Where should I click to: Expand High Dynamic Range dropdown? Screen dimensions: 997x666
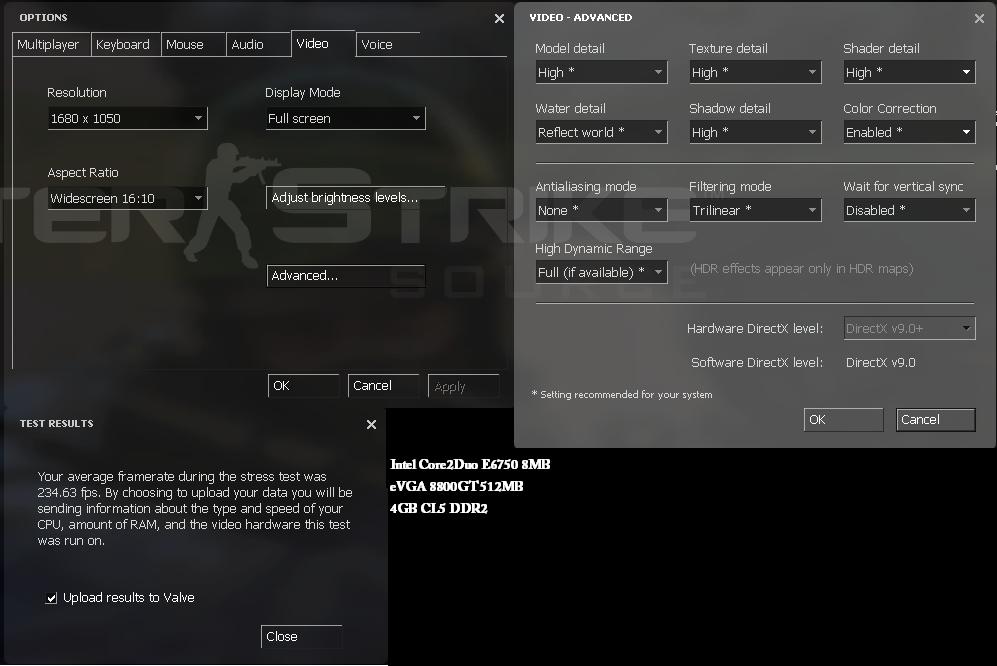(601, 272)
